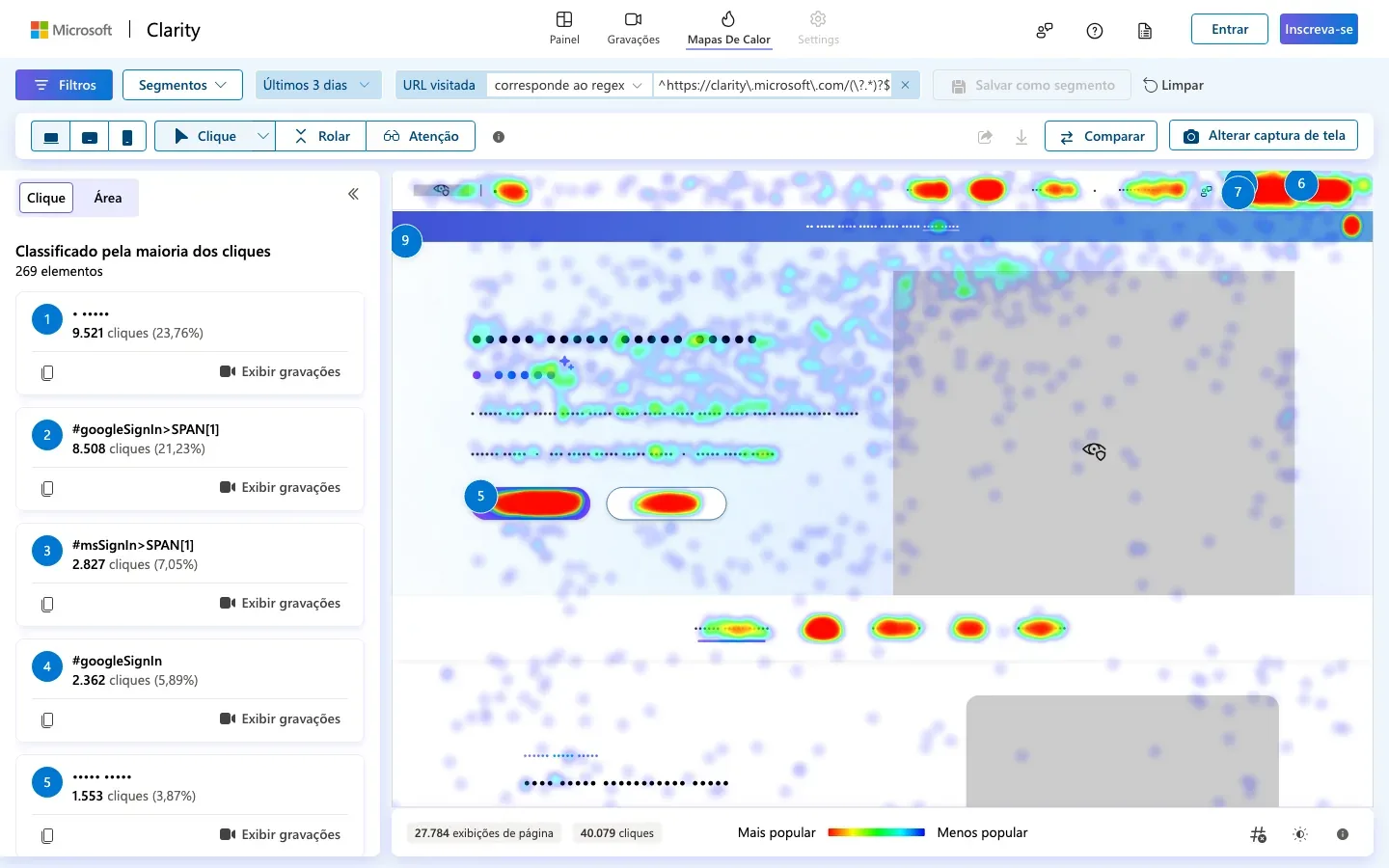
Task: Expand the Clique type dropdown arrow
Action: (263, 137)
